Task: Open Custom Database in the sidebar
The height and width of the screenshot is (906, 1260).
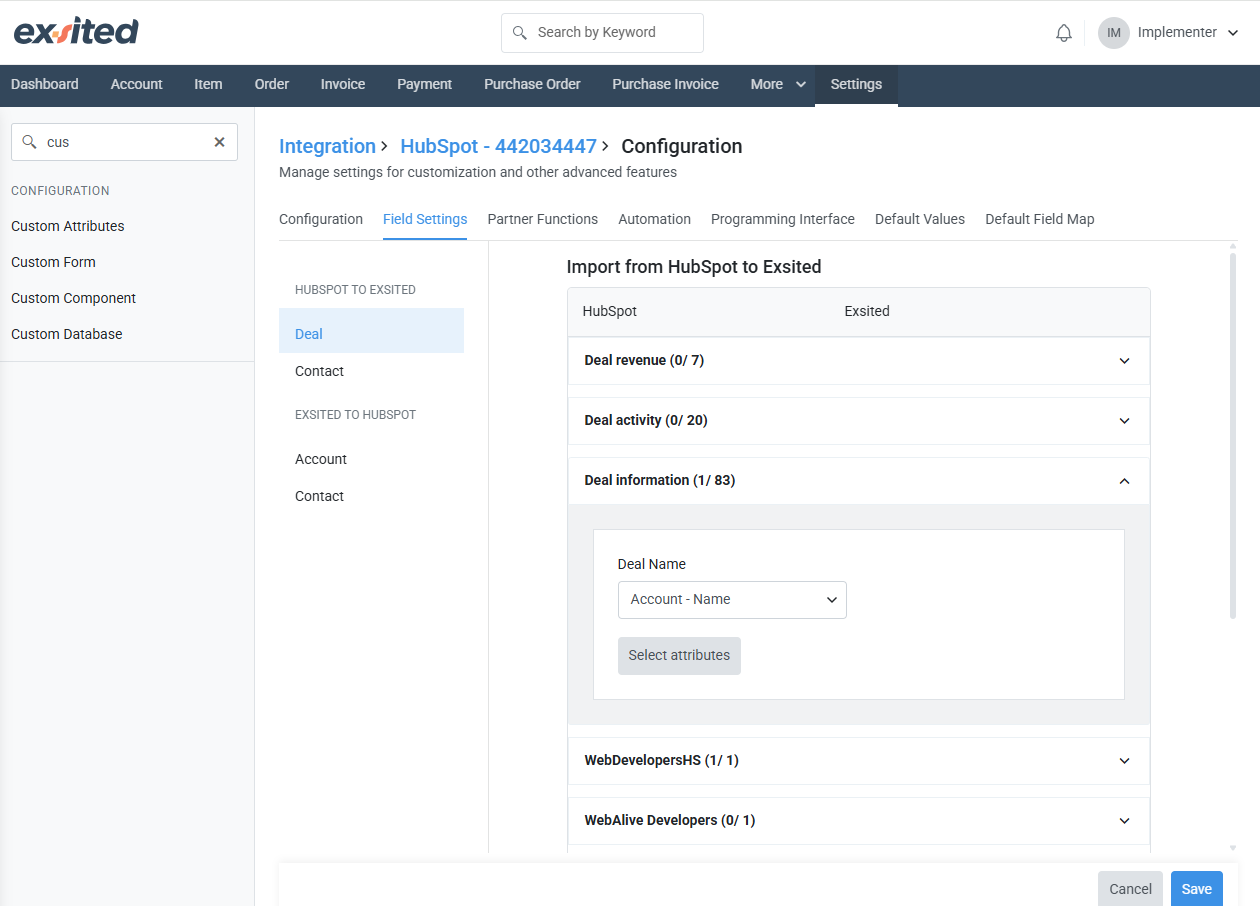Action: (67, 334)
